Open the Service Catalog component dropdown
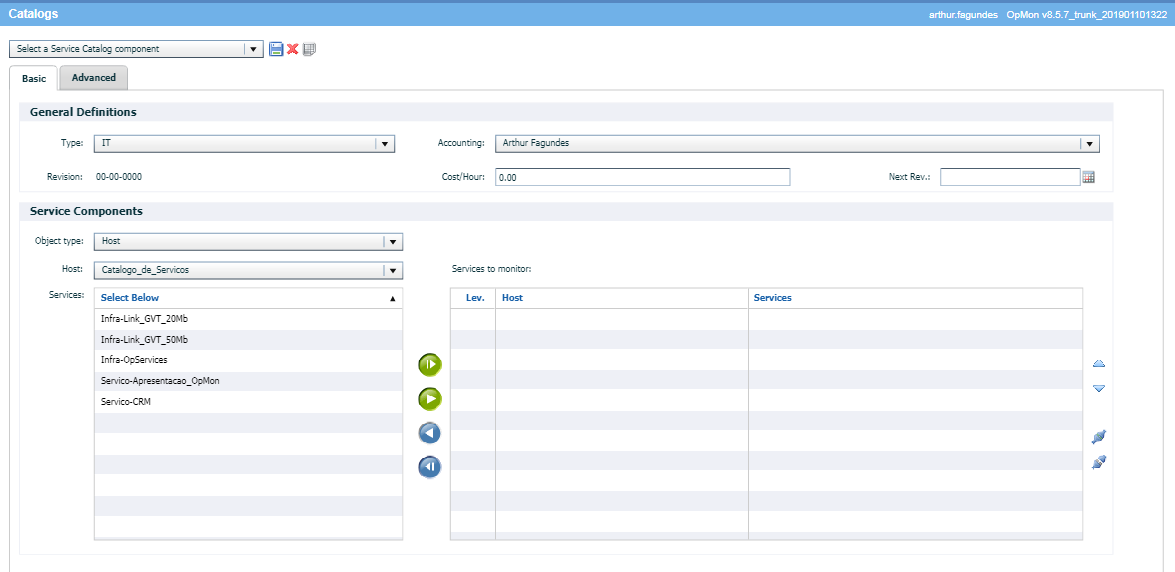The width and height of the screenshot is (1175, 572). pos(254,49)
